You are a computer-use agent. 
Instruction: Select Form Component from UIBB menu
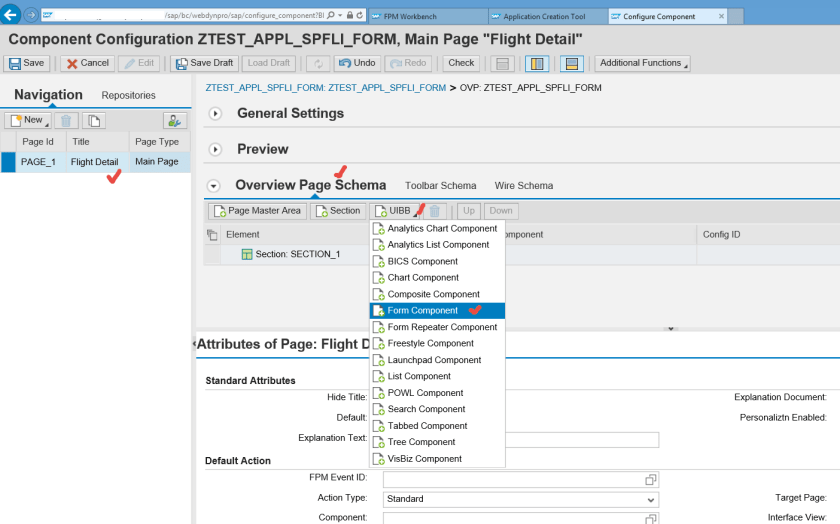click(x=437, y=311)
